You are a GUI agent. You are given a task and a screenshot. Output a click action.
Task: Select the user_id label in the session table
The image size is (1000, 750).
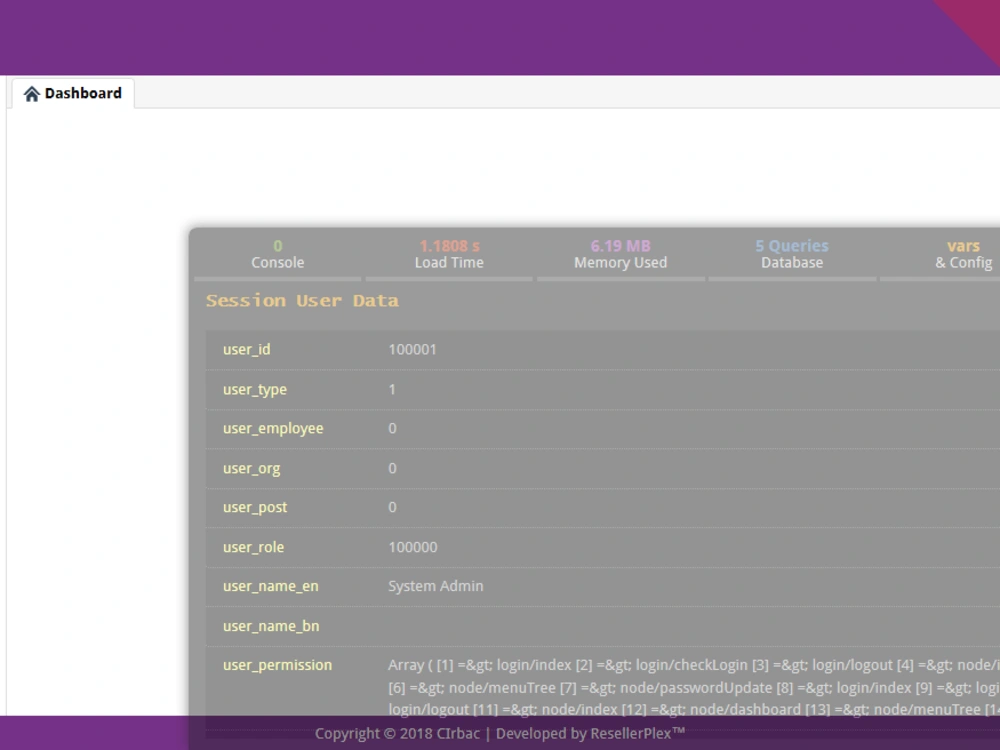point(246,349)
